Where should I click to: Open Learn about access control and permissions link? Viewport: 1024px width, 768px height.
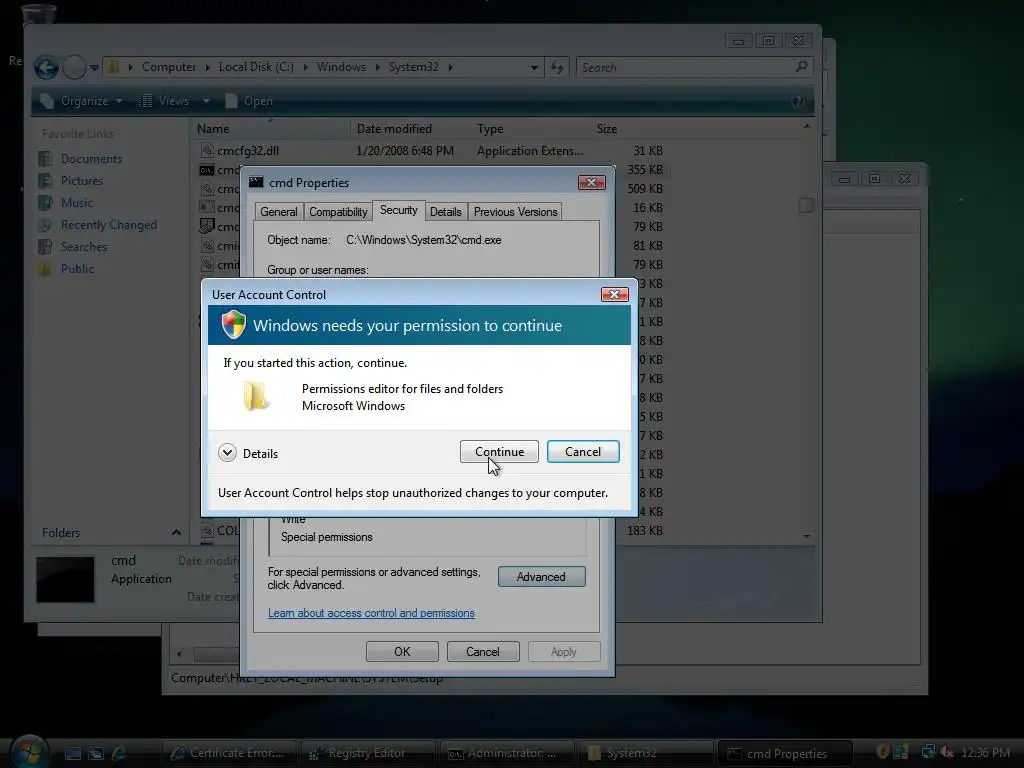pyautogui.click(x=371, y=613)
